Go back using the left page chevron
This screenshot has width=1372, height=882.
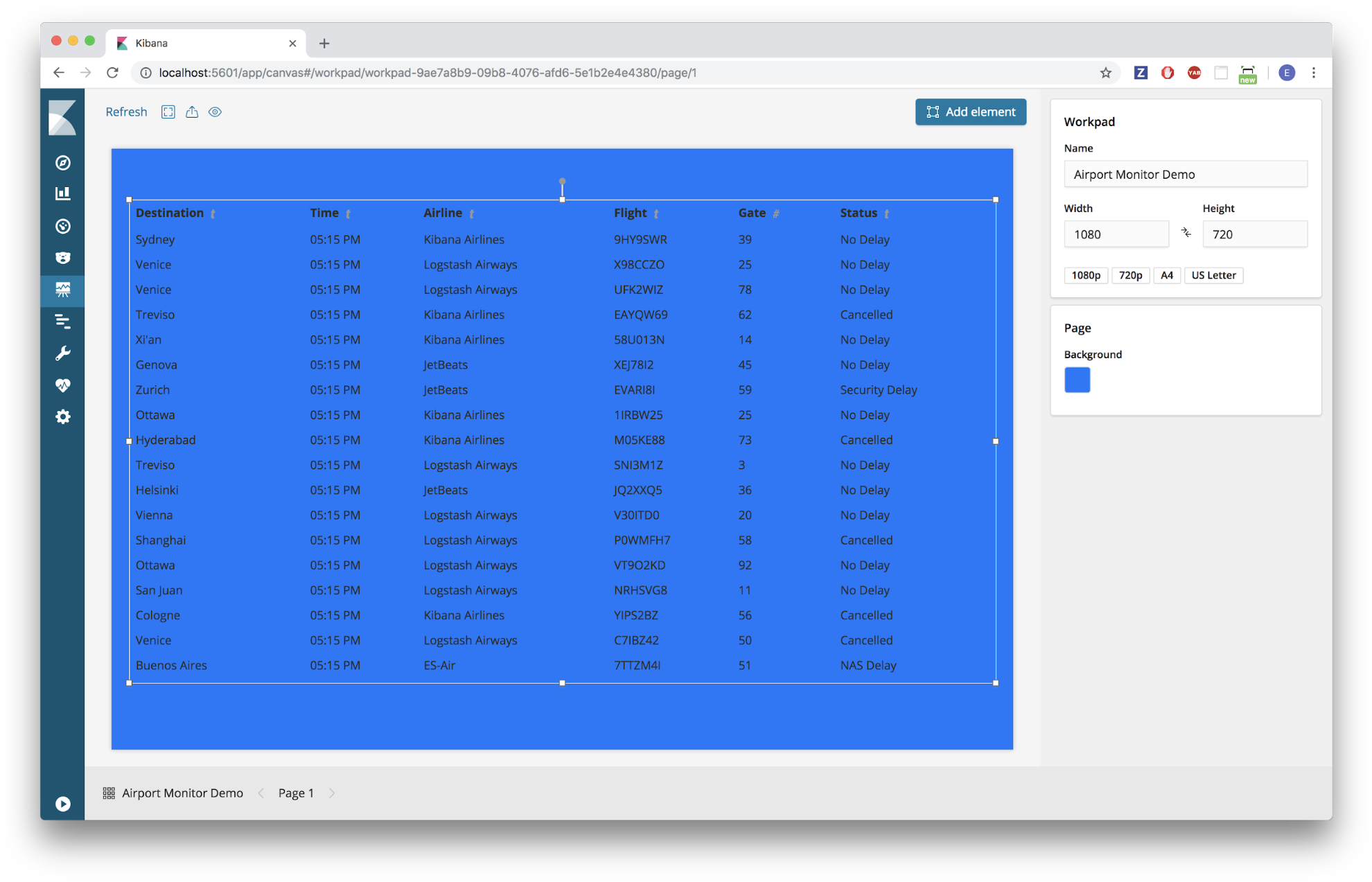[261, 793]
